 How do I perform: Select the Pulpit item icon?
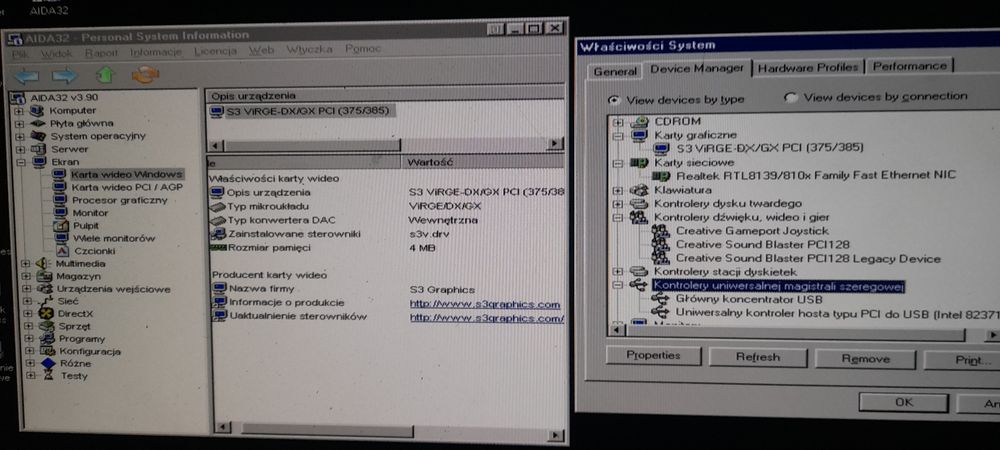coord(61,225)
